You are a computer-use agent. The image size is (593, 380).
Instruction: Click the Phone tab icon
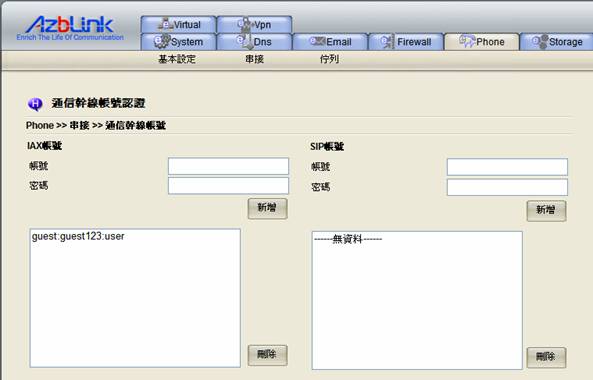(467, 41)
